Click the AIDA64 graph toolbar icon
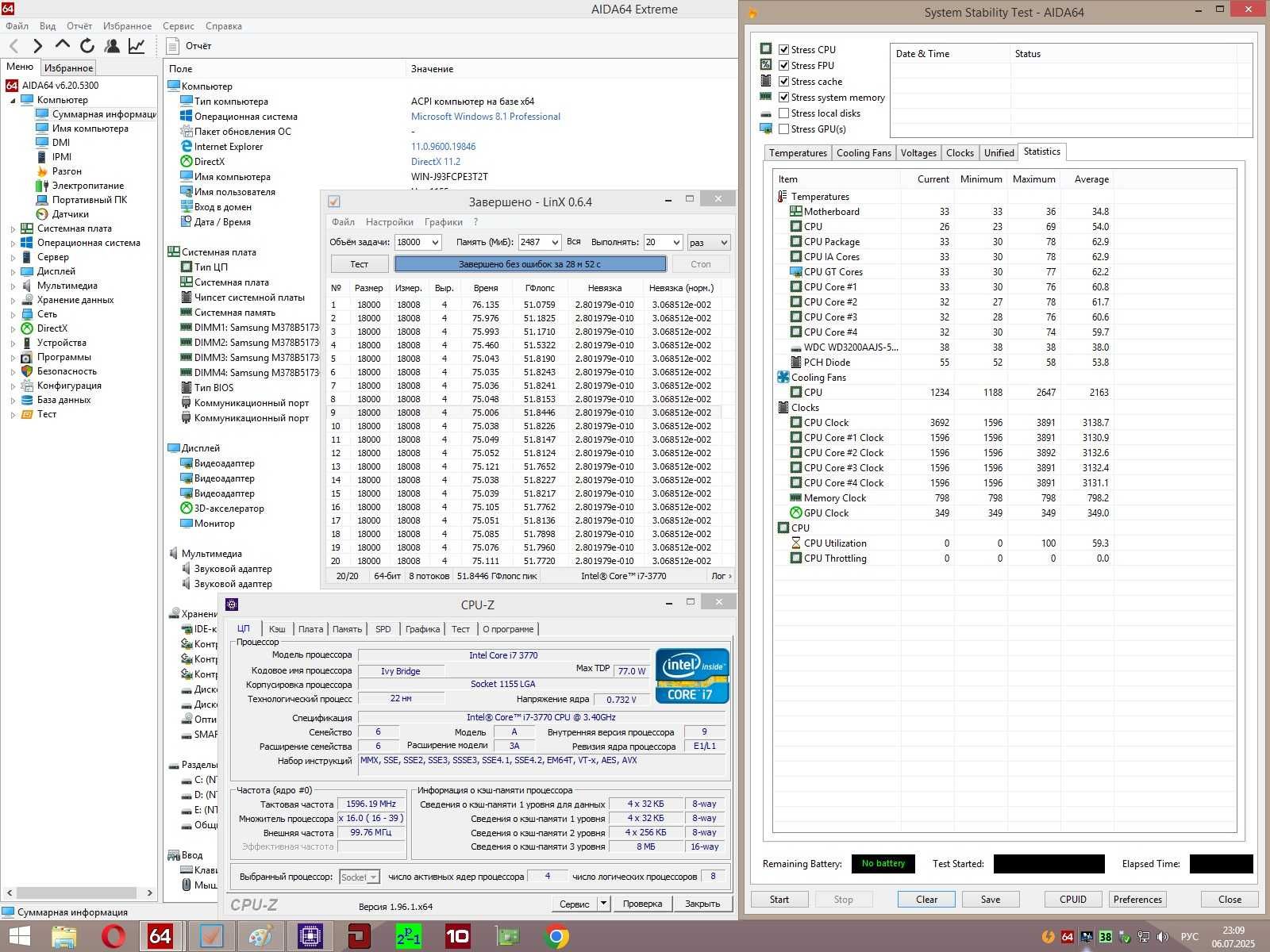The width and height of the screenshot is (1270, 952). (x=137, y=46)
